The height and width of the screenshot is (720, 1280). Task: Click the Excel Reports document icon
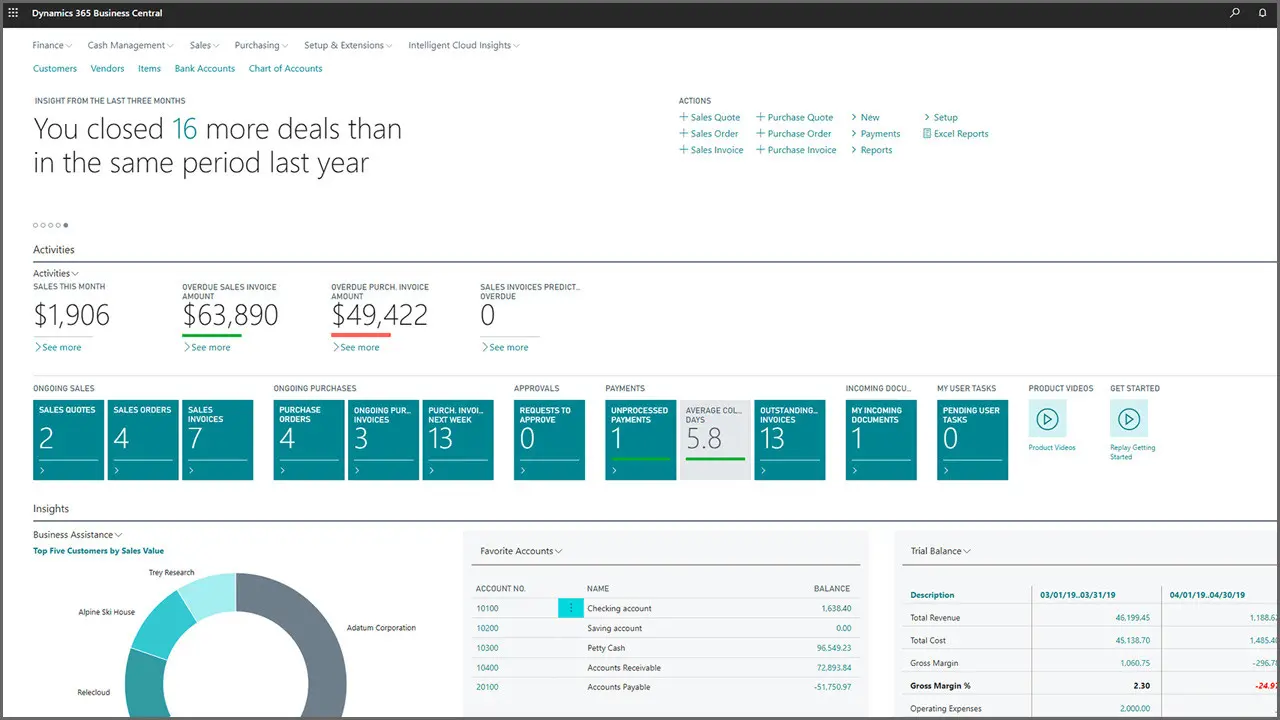pos(927,133)
